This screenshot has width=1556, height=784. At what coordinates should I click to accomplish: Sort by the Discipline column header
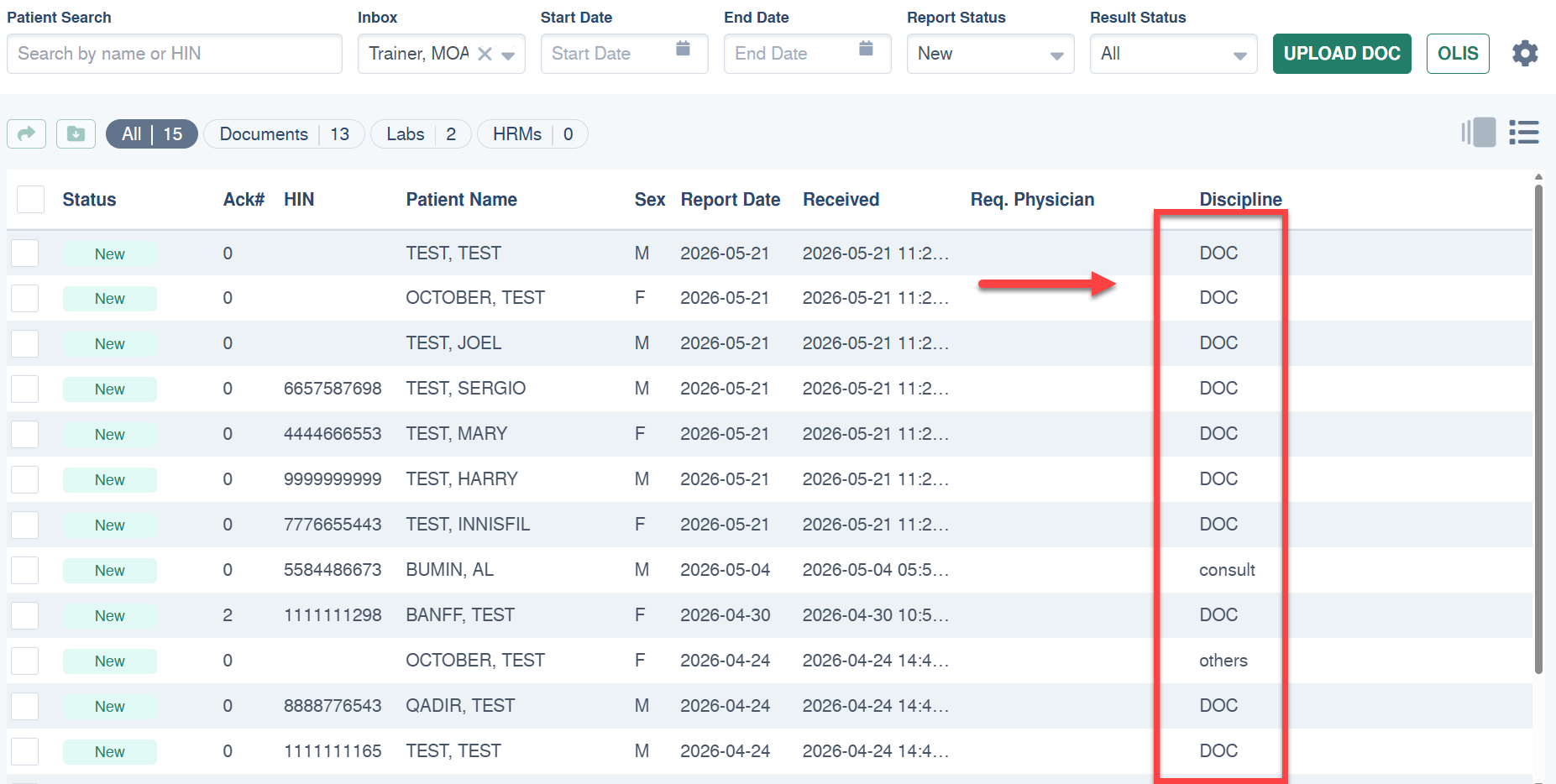coord(1241,200)
